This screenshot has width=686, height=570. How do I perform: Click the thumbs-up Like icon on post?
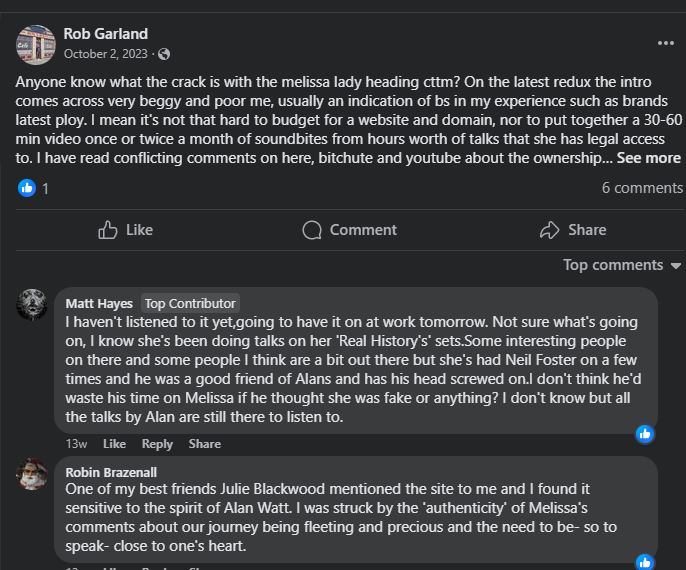click(108, 230)
